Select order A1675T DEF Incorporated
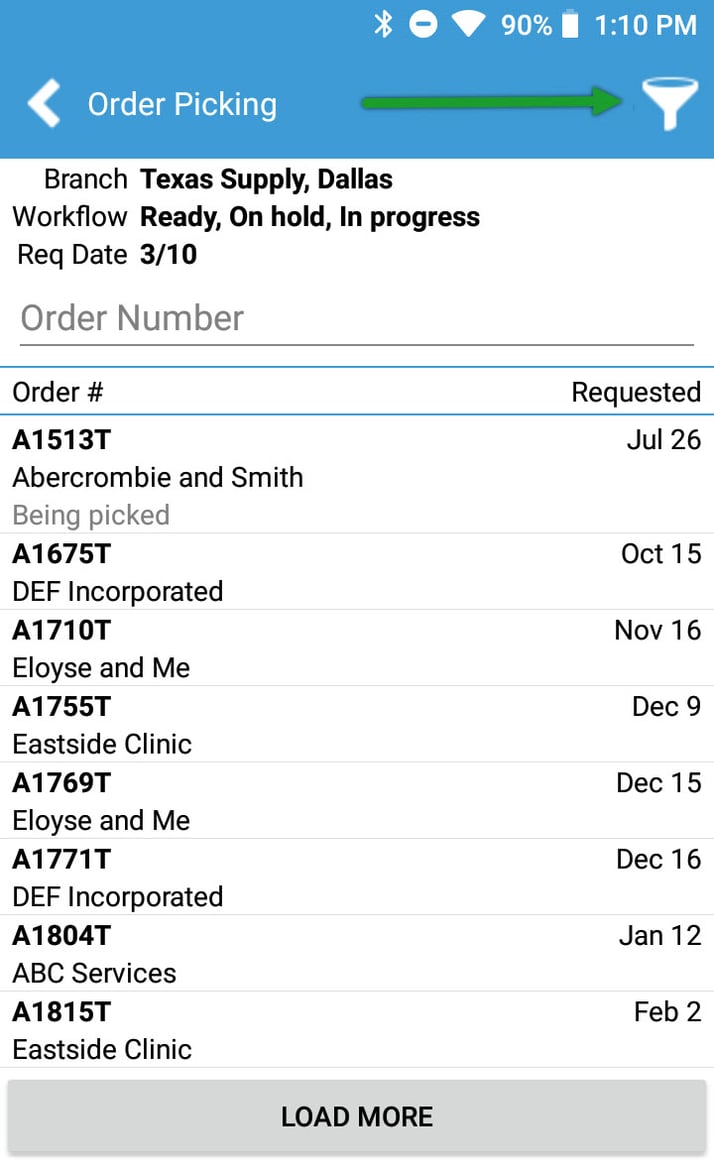 (356, 572)
